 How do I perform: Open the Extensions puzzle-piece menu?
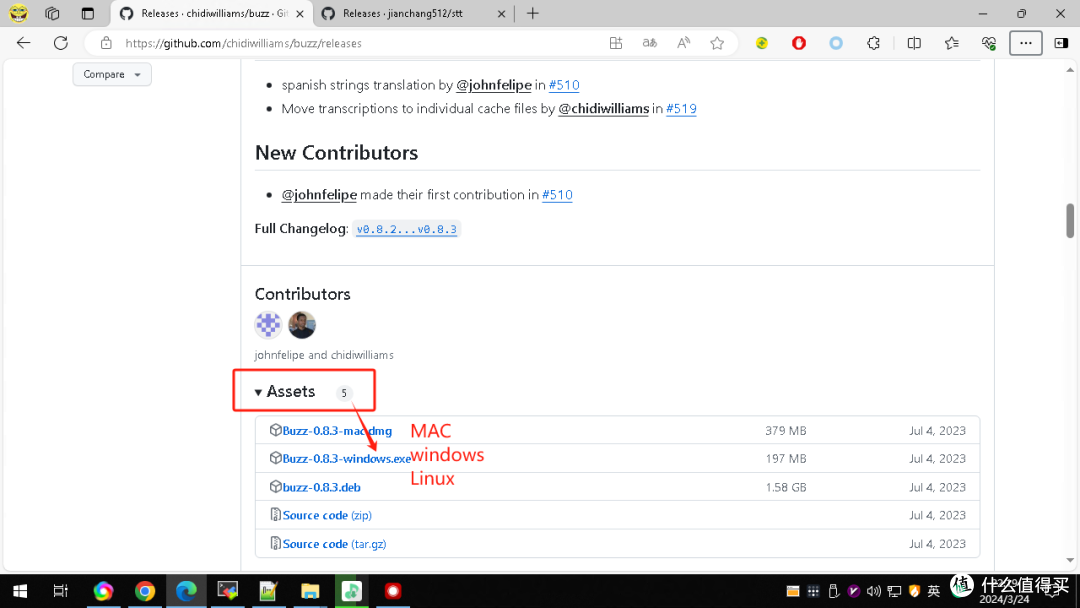[x=873, y=43]
